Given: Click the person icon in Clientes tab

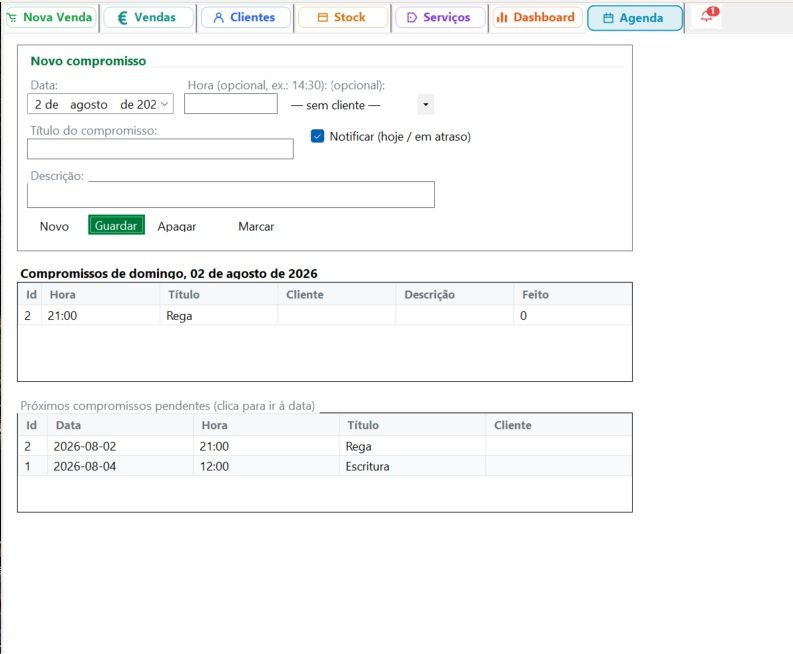Looking at the screenshot, I should pyautogui.click(x=218, y=18).
